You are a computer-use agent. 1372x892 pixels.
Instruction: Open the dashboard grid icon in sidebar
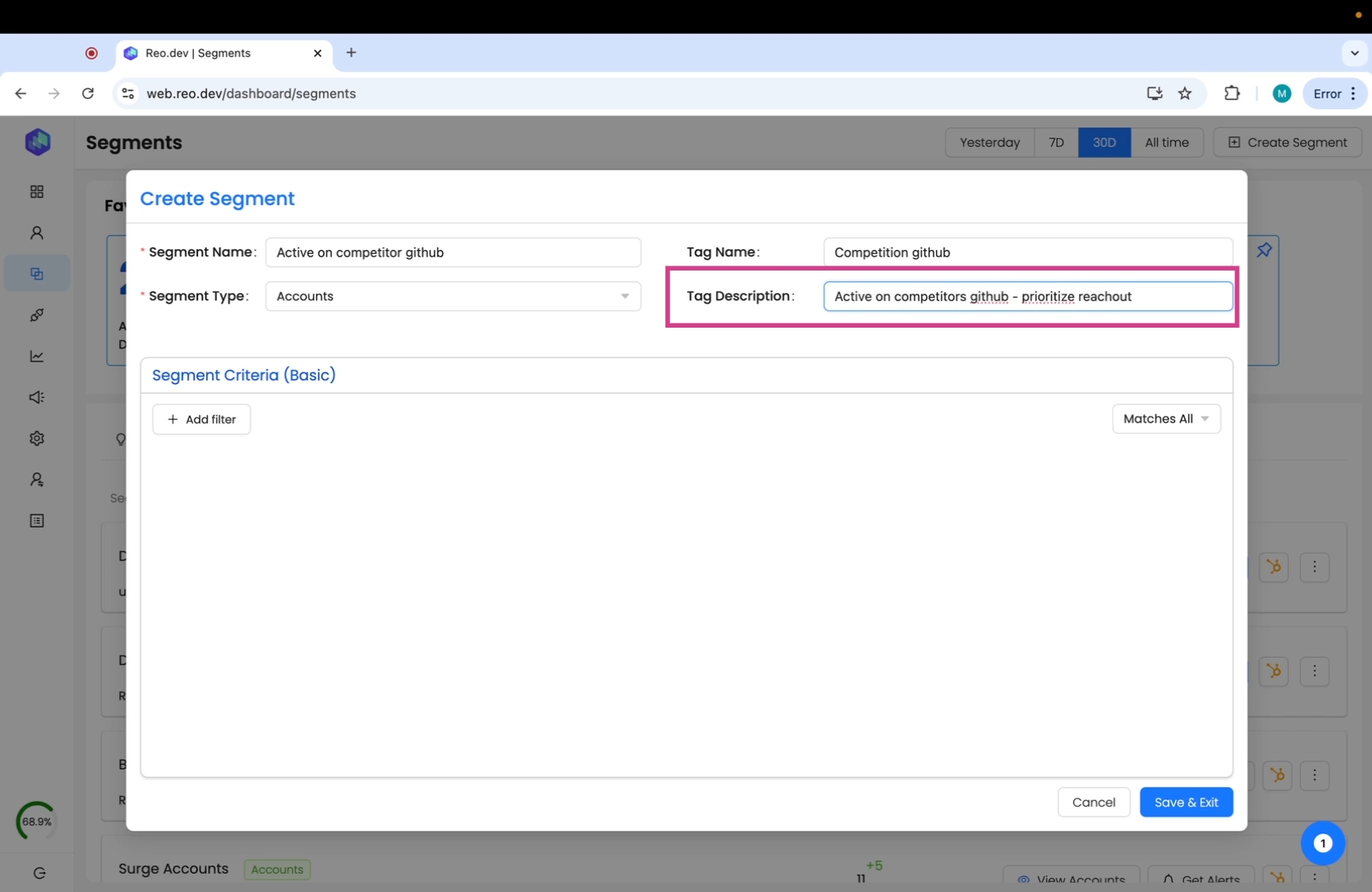pos(37,192)
